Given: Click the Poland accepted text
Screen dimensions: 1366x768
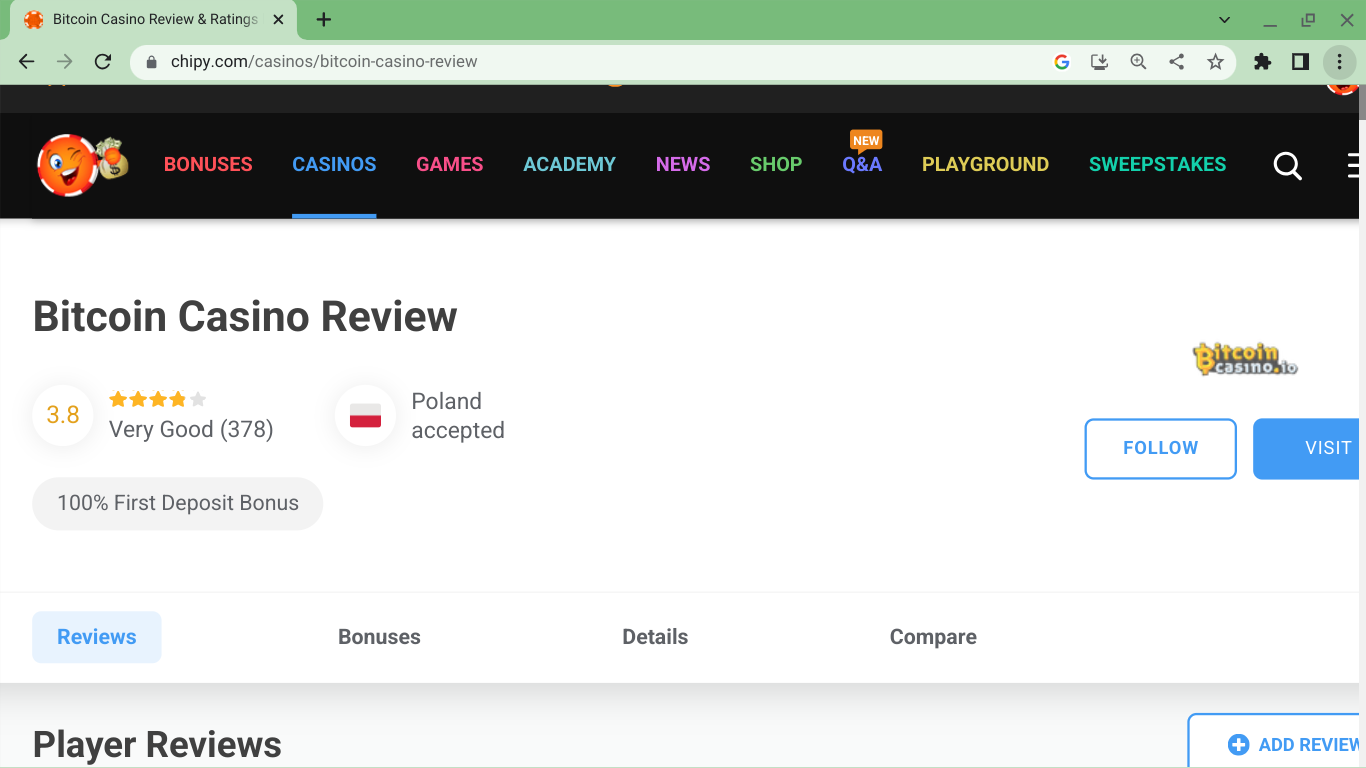Looking at the screenshot, I should (458, 416).
